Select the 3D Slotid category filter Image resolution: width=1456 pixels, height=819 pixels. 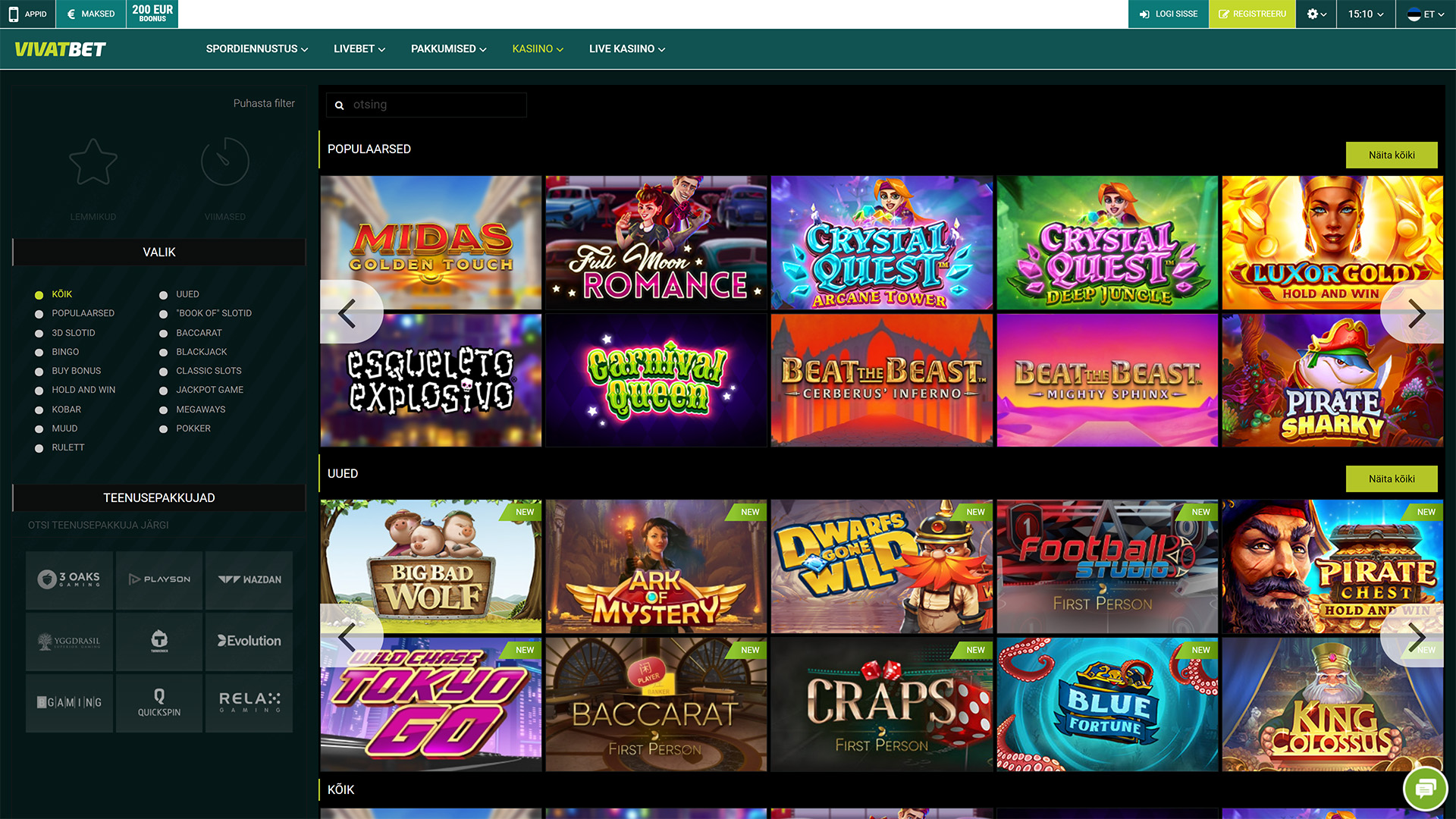(x=65, y=333)
